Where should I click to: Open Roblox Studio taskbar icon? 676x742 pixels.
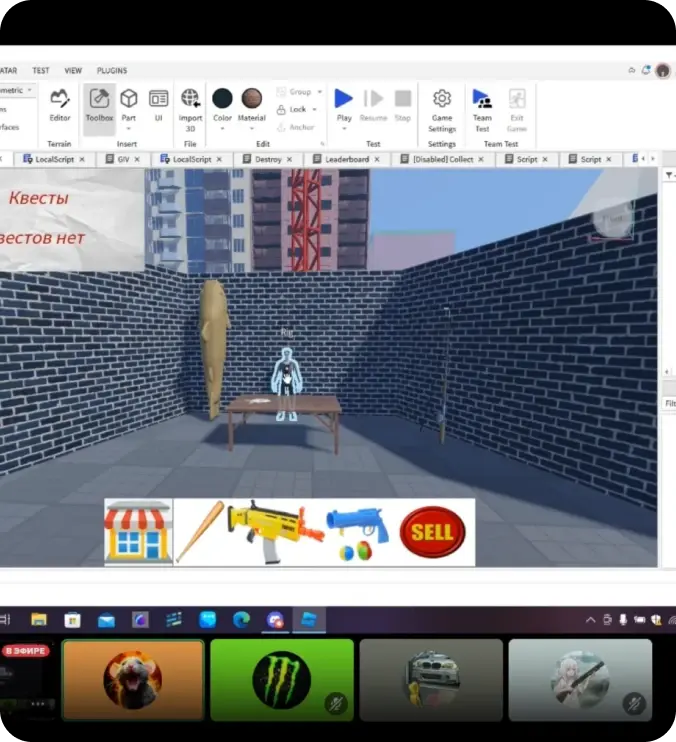[x=308, y=619]
